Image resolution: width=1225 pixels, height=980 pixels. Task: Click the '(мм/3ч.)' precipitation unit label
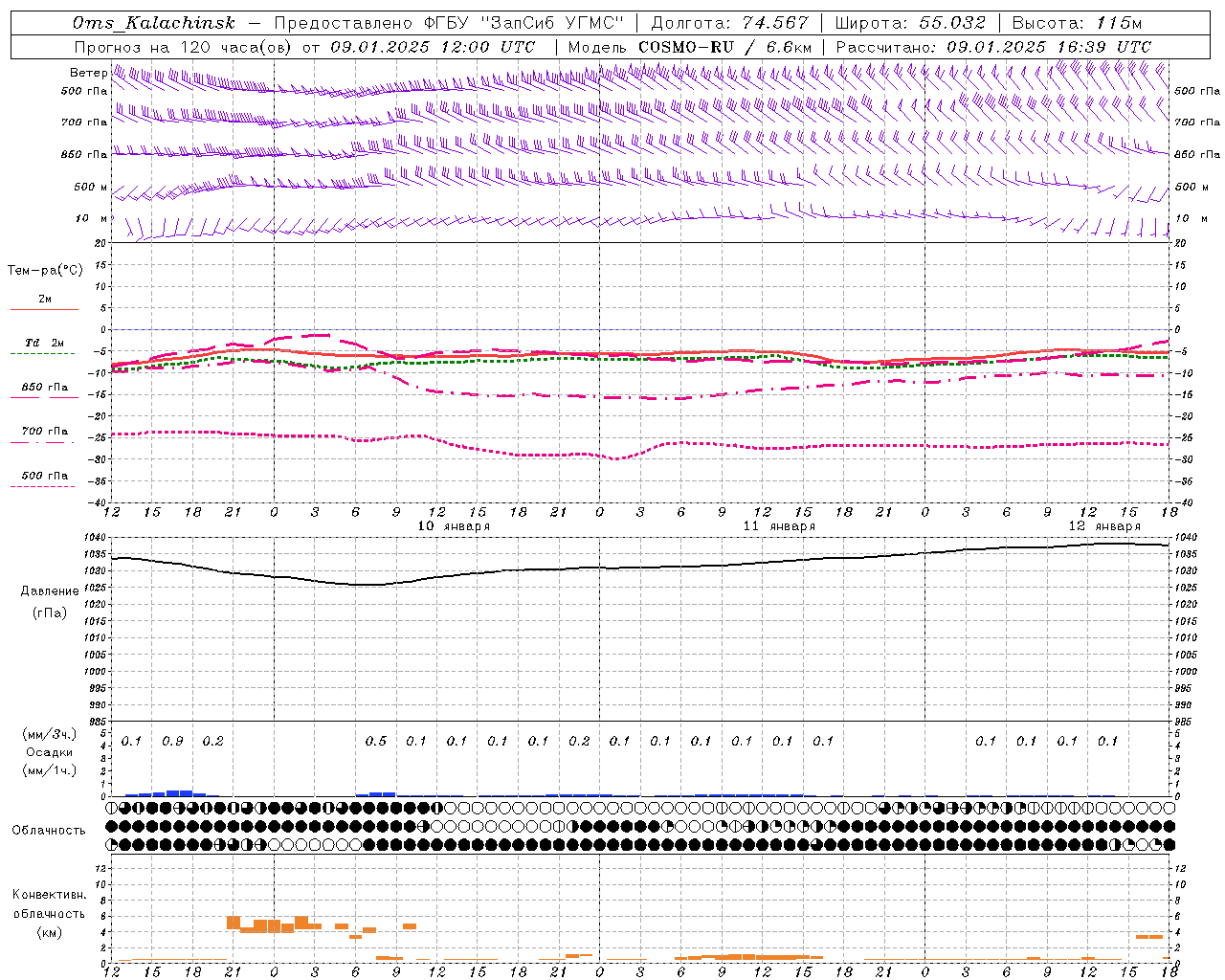[49, 735]
